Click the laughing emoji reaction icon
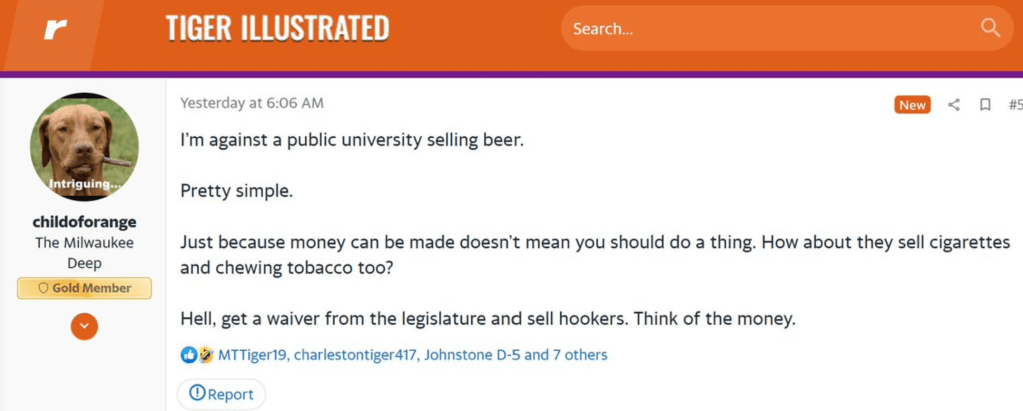 point(205,355)
